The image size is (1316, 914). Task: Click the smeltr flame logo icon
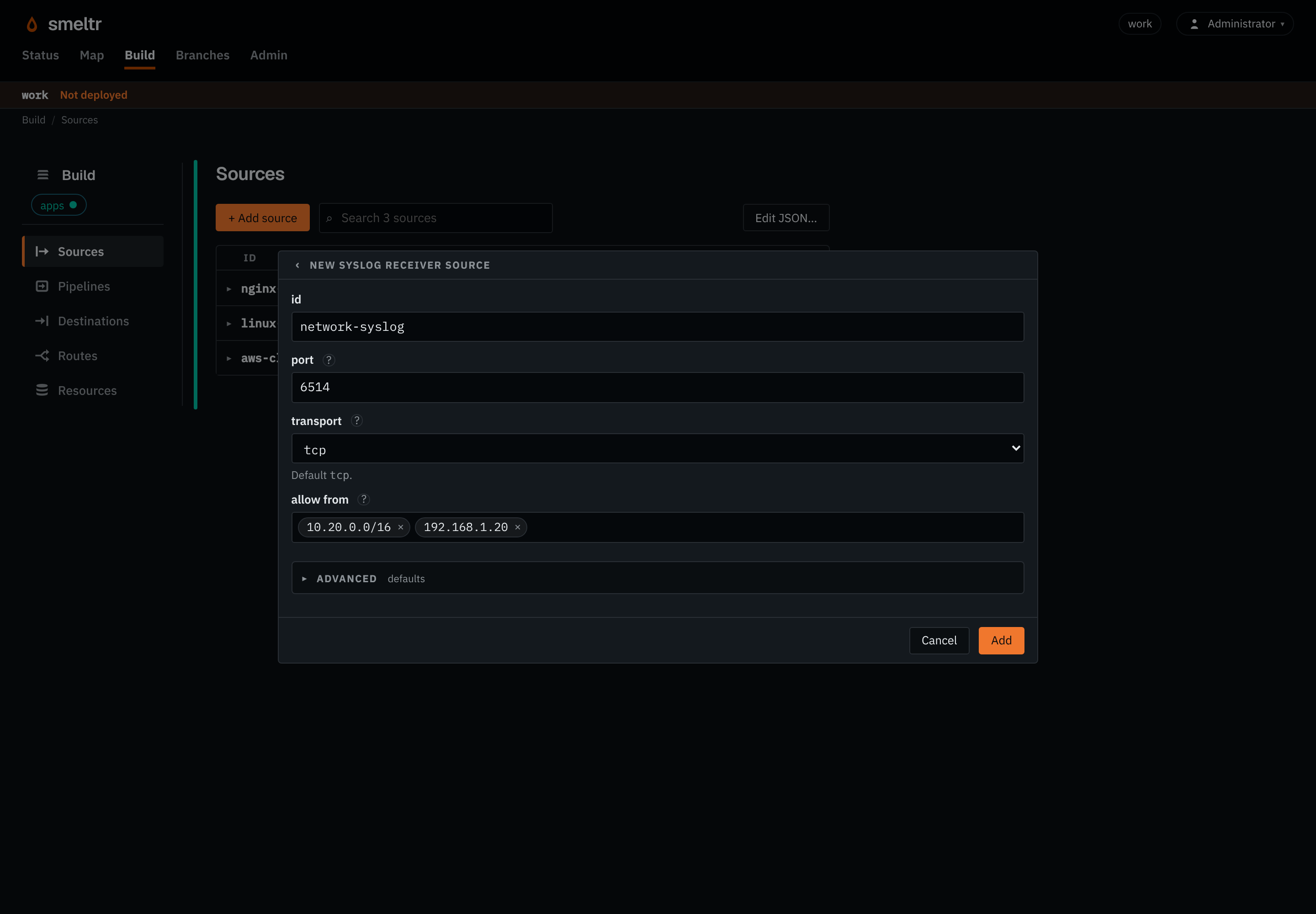(32, 24)
